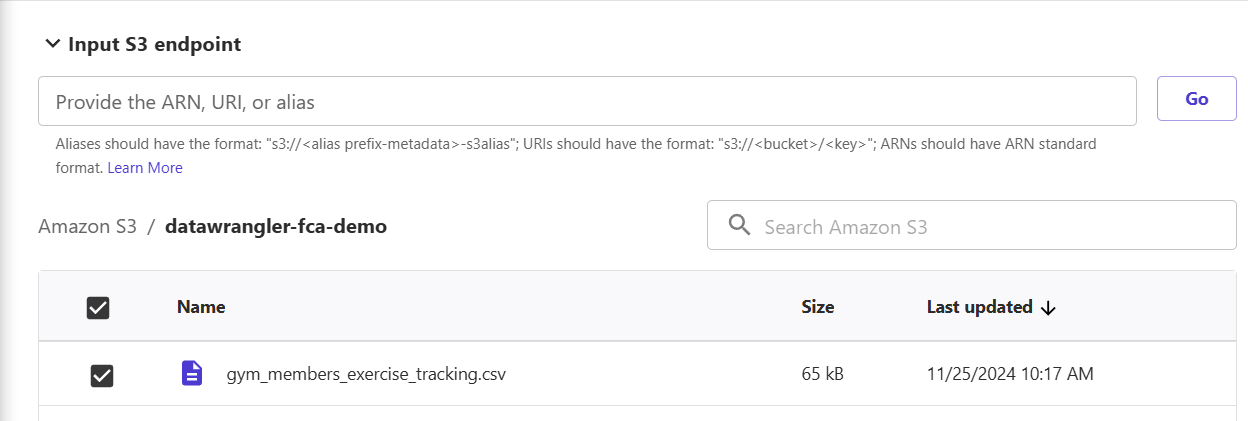This screenshot has height=421, width=1248.
Task: Focus the Search Amazon S3 box
Action: click(971, 226)
